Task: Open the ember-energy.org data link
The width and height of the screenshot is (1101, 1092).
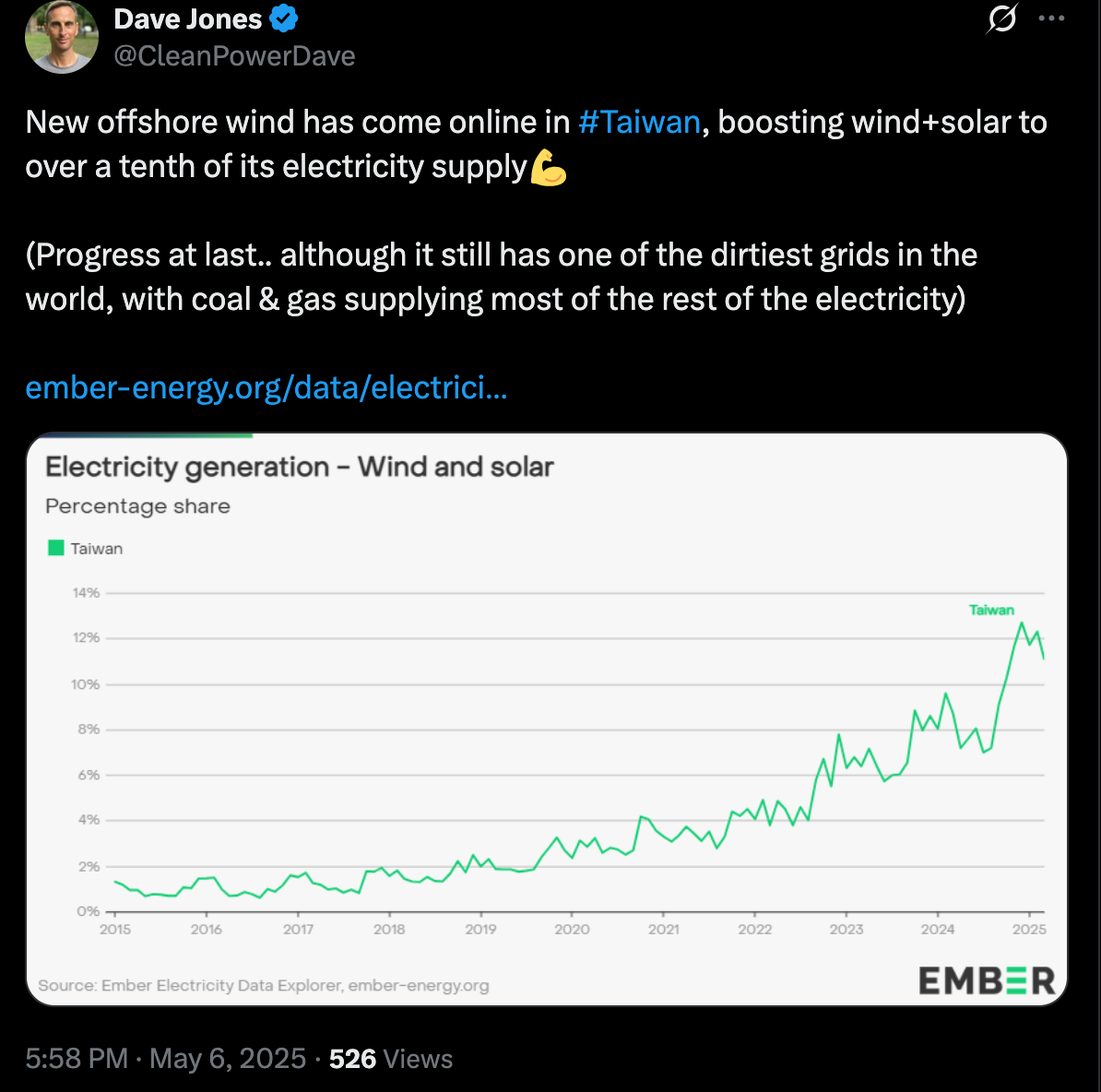Action: (266, 387)
